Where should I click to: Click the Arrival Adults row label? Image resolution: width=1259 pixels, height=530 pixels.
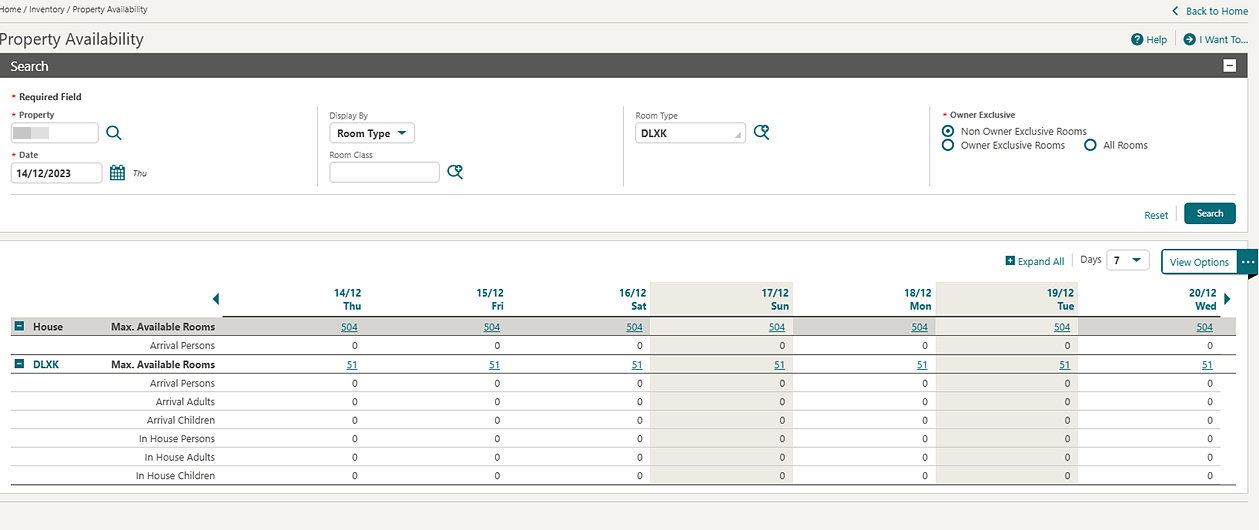(185, 402)
